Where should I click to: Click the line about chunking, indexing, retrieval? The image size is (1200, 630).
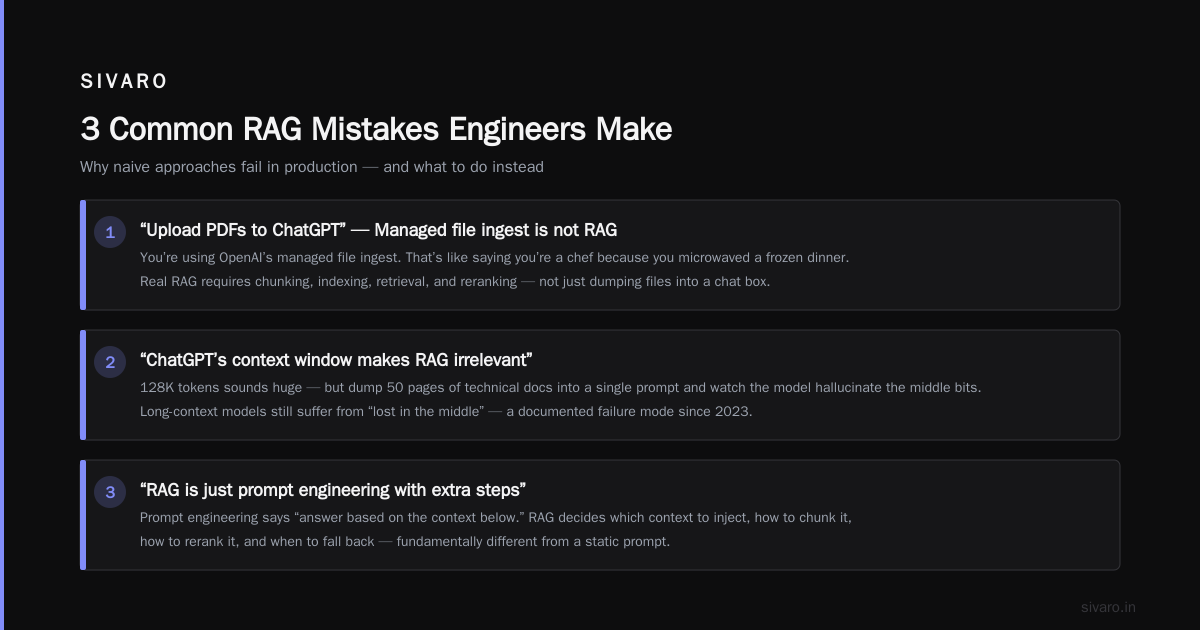[x=455, y=281]
